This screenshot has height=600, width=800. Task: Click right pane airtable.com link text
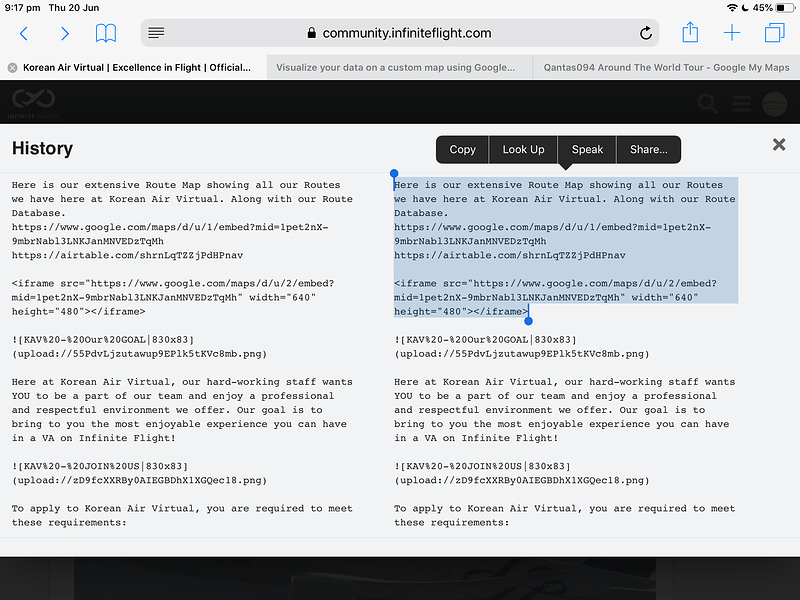click(x=510, y=255)
